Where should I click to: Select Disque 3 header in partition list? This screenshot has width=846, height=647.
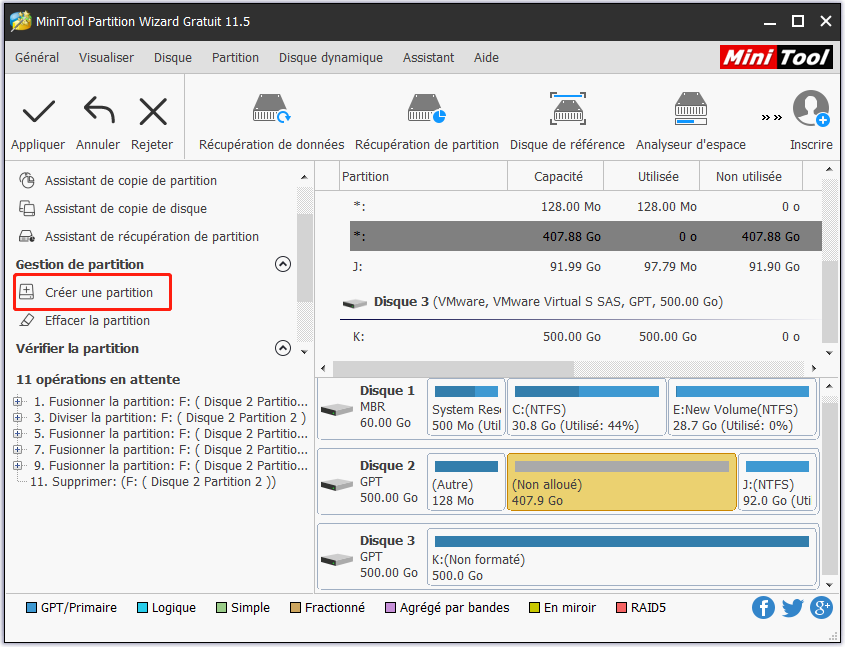point(549,302)
